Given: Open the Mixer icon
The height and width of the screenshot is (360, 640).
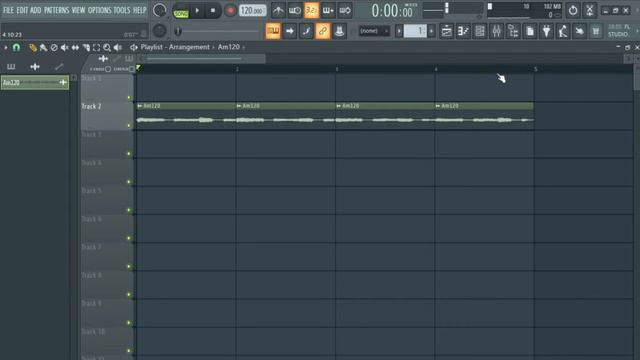Looking at the screenshot, I should click(x=496, y=31).
